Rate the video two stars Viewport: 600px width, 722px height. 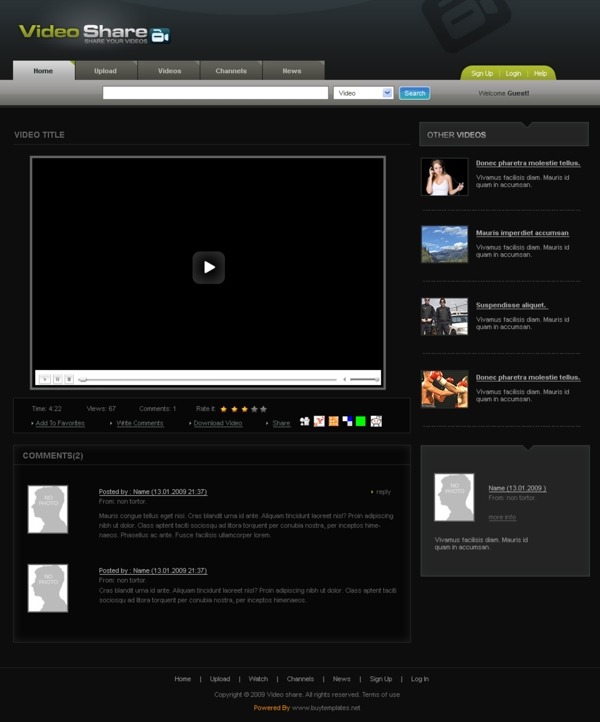[x=234, y=409]
